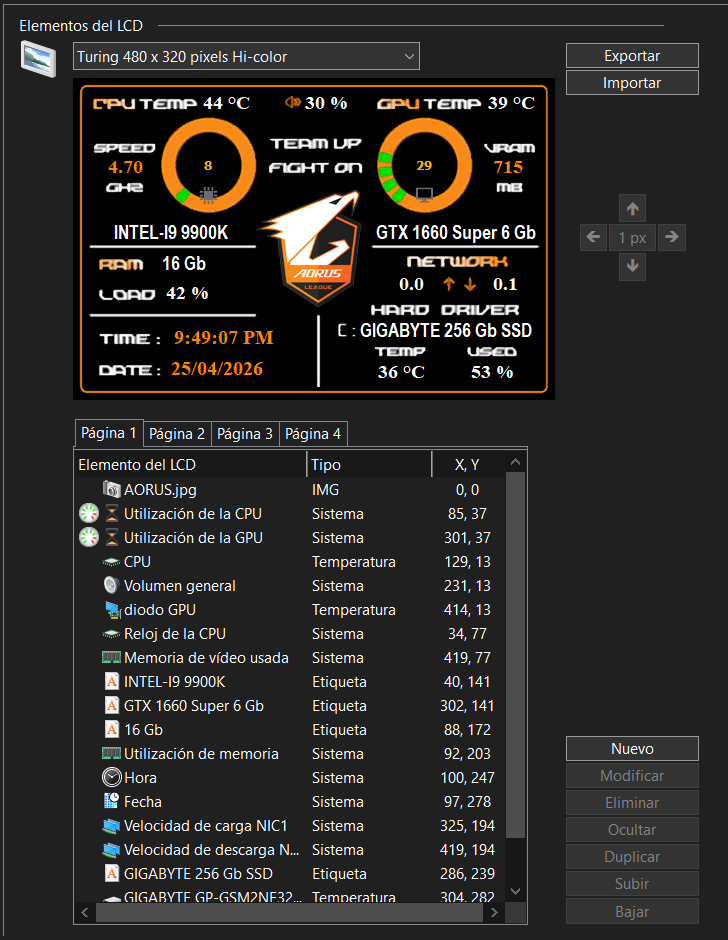
Task: Click the list's scroll down arrow
Action: 515,890
